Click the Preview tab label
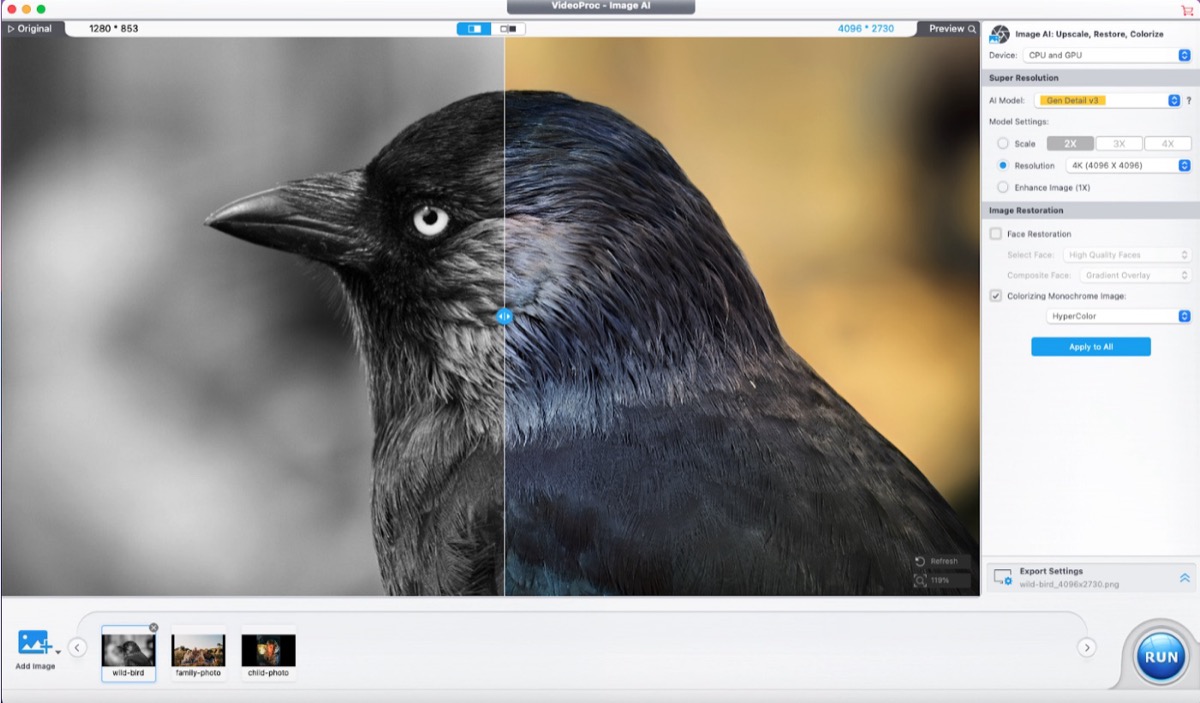The image size is (1200, 703). tap(946, 29)
